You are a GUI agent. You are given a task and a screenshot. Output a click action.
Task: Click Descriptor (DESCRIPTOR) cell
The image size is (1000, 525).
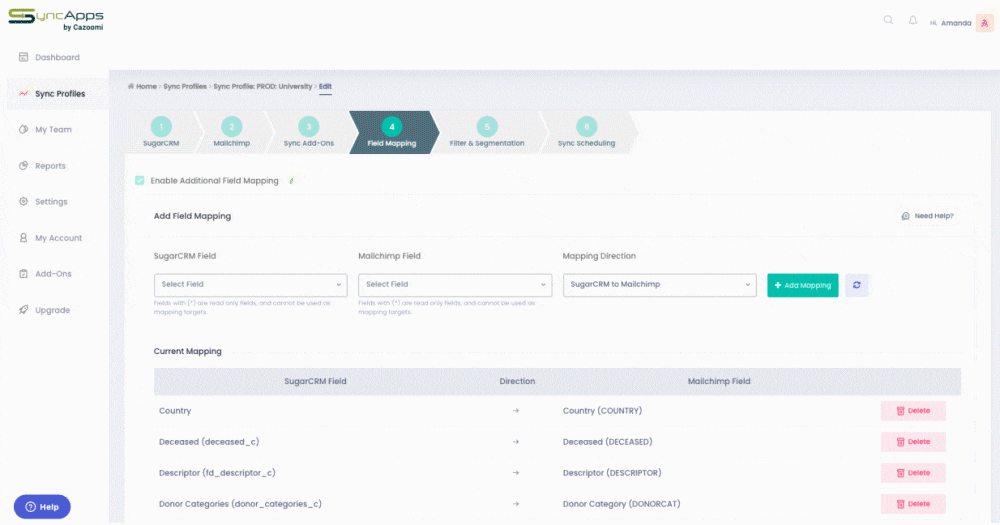coord(612,473)
